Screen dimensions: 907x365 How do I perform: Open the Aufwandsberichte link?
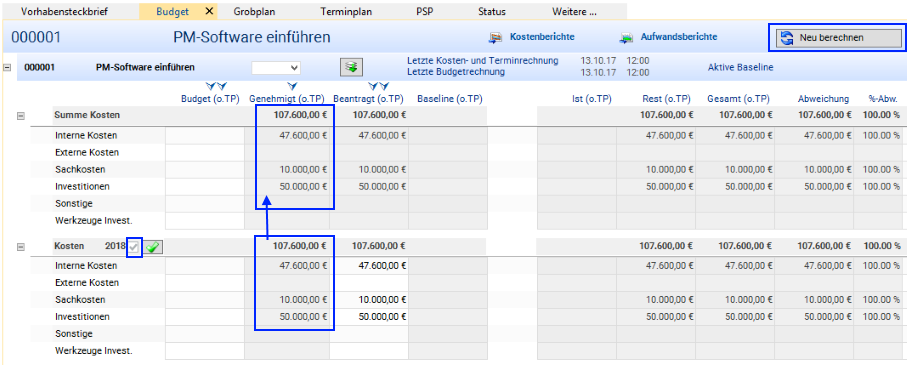click(679, 37)
